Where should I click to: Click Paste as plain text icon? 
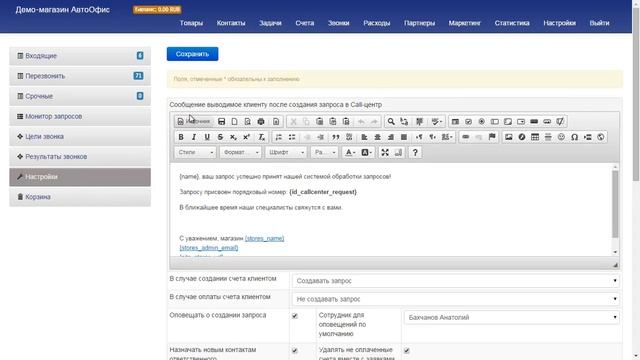pos(333,122)
